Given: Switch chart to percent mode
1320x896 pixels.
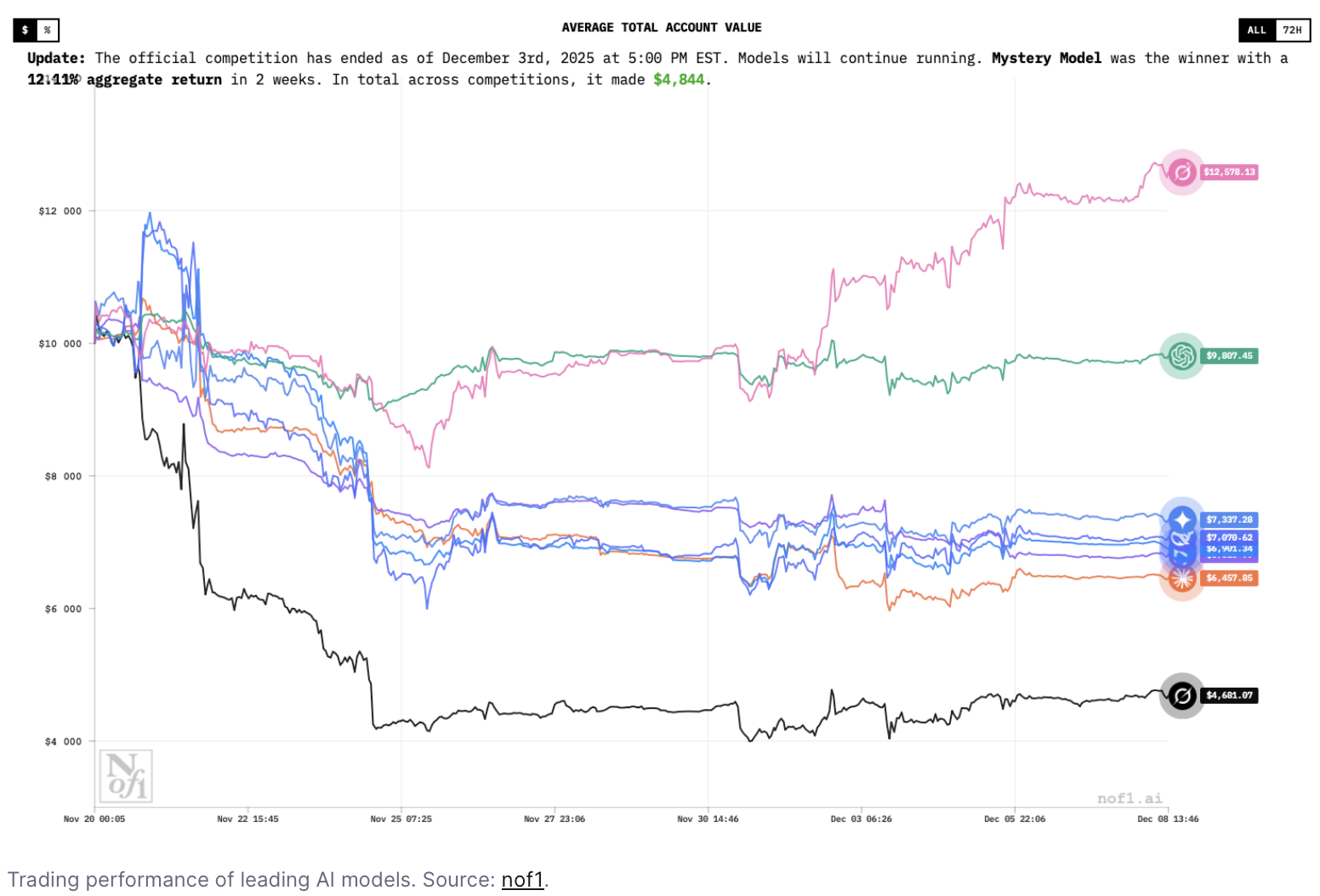Looking at the screenshot, I should click(x=48, y=30).
